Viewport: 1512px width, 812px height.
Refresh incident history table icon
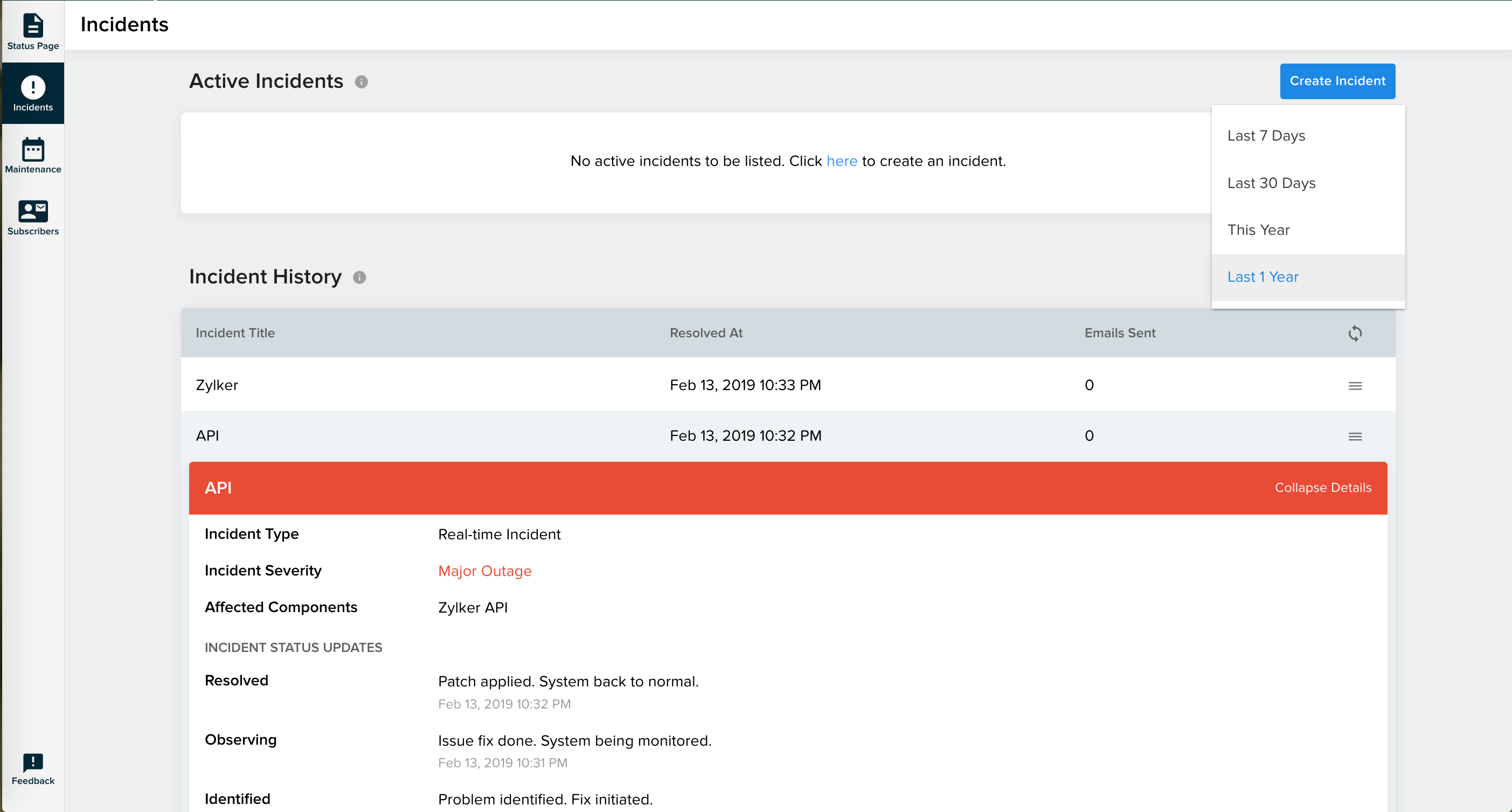pos(1355,333)
